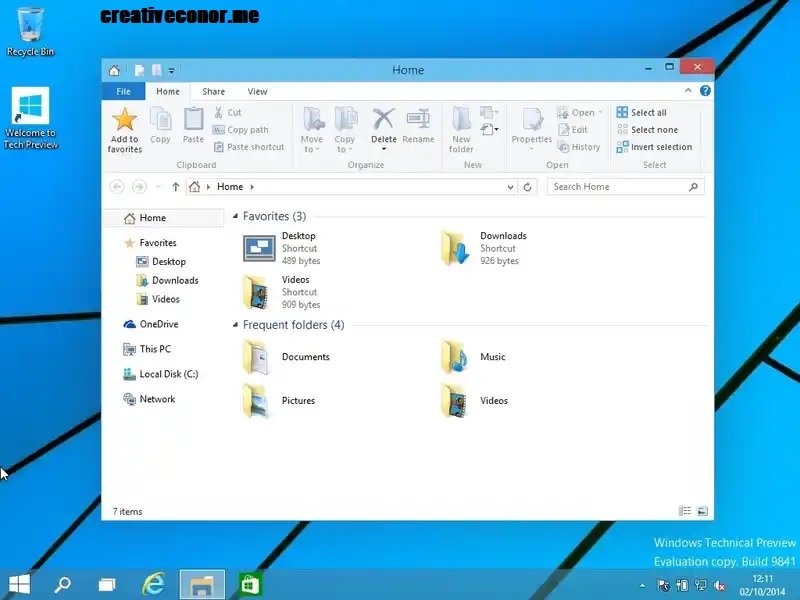The width and height of the screenshot is (800, 600).
Task: Click the Cut scissors command
Action: (x=228, y=112)
